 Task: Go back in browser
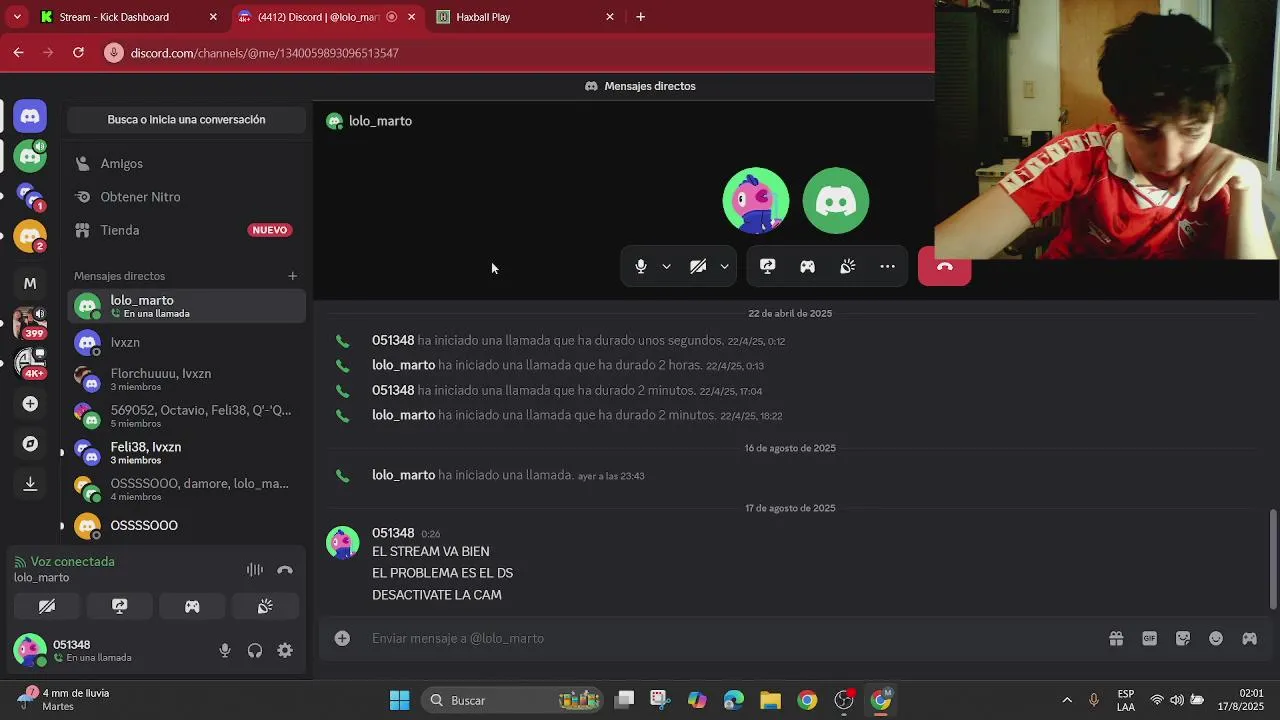click(x=18, y=53)
